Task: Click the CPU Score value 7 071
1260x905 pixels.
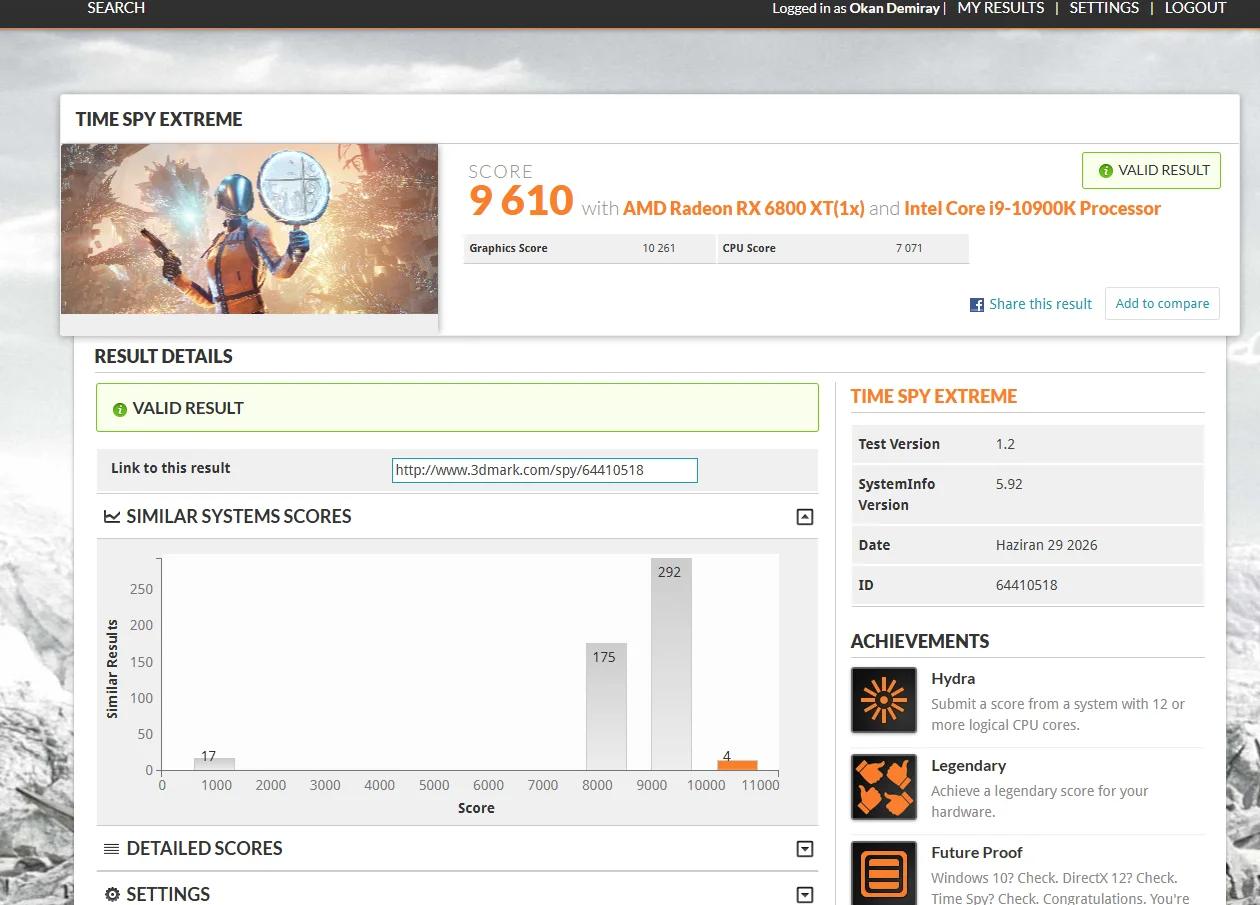Action: coord(909,248)
